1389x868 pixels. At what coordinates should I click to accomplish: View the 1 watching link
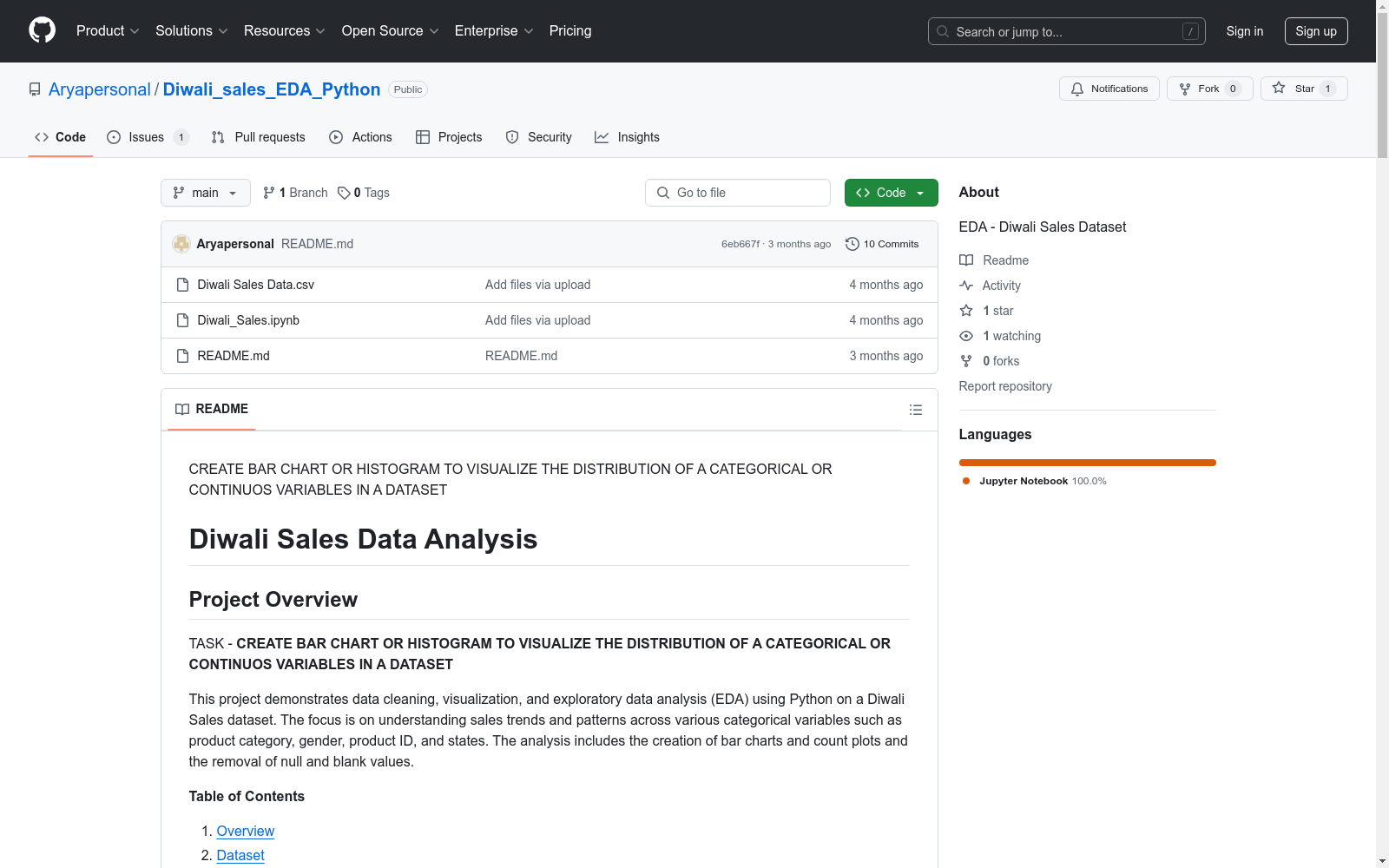1000,336
